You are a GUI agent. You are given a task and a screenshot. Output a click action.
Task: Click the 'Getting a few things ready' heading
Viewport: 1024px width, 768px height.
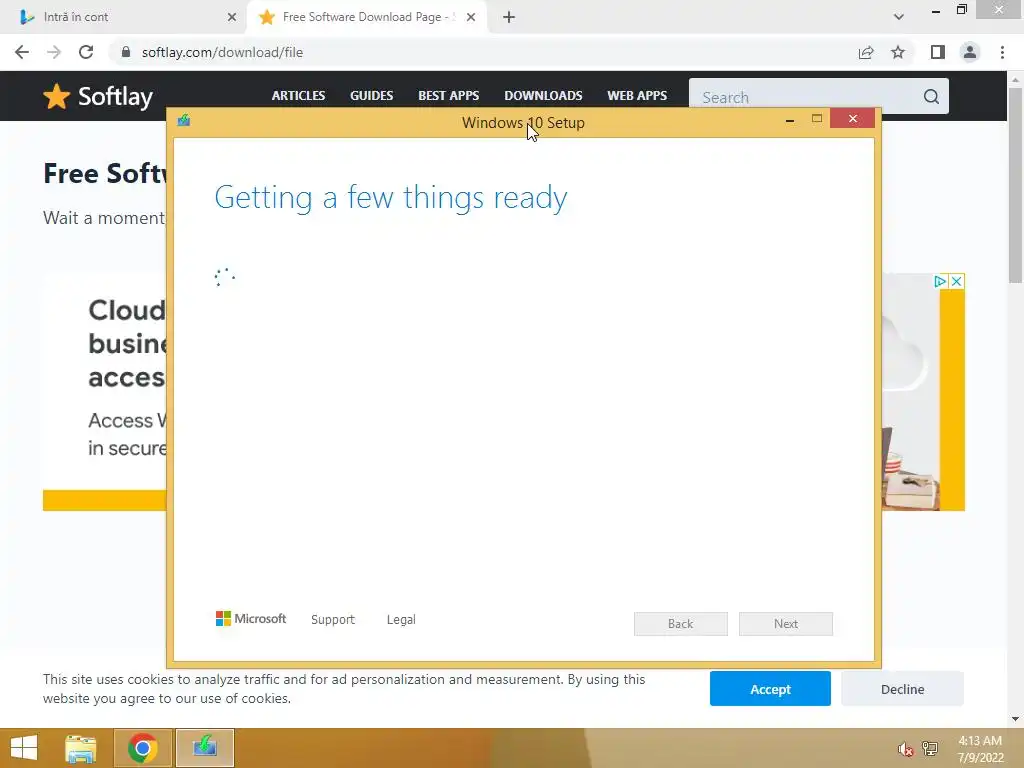tap(391, 198)
